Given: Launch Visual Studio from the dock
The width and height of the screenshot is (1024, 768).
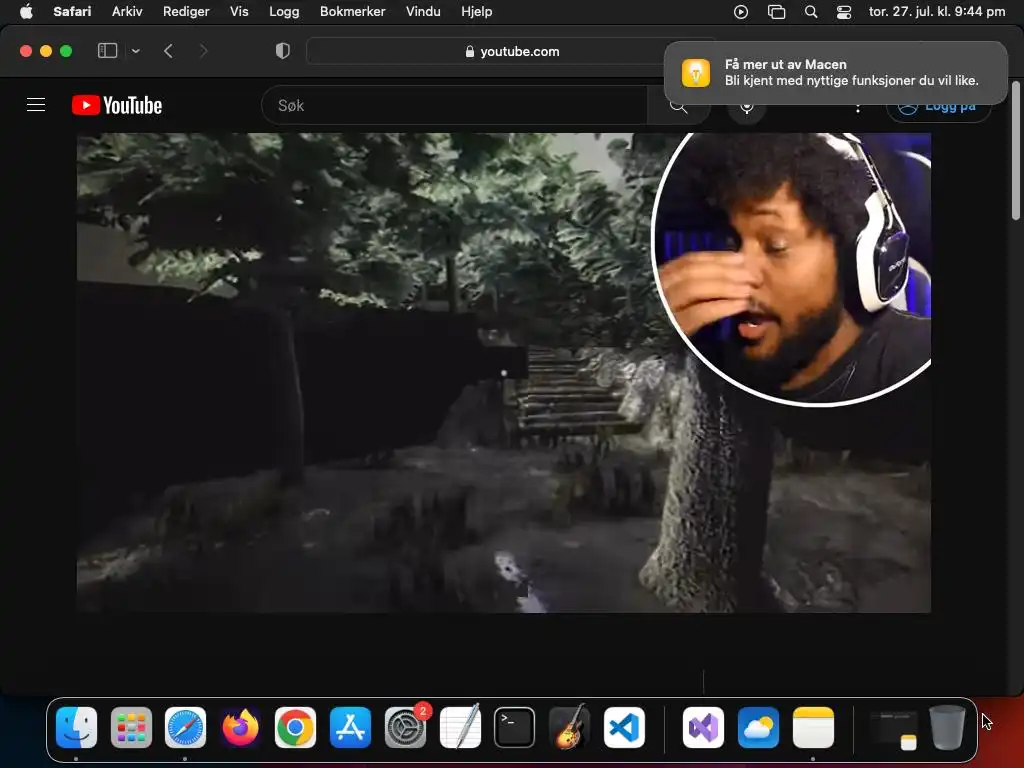Looking at the screenshot, I should 703,728.
